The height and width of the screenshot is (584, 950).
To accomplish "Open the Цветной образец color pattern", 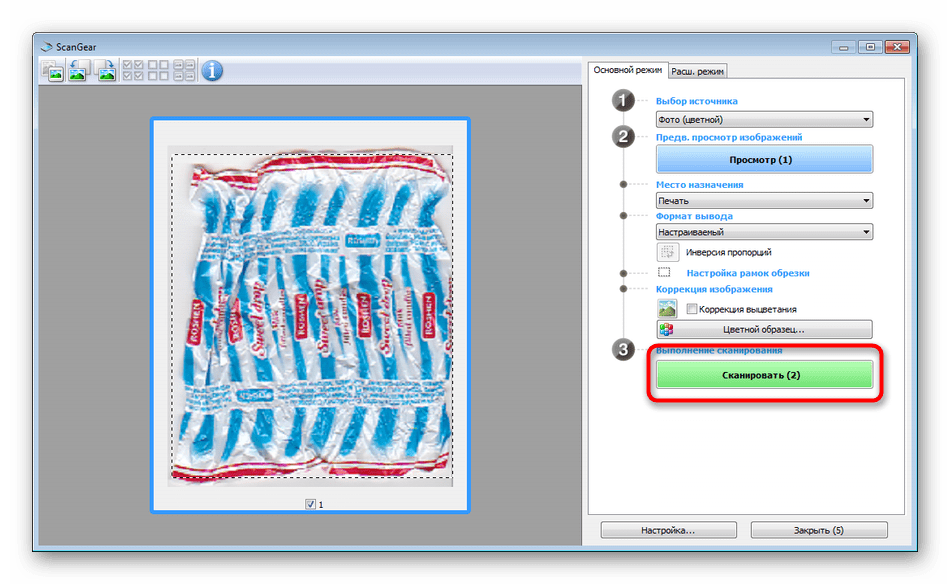I will click(x=764, y=329).
